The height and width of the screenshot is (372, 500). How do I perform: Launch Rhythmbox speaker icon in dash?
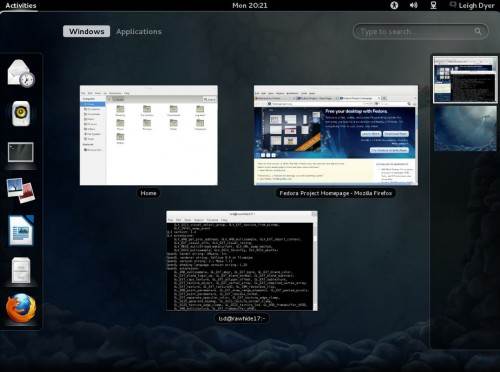21,114
